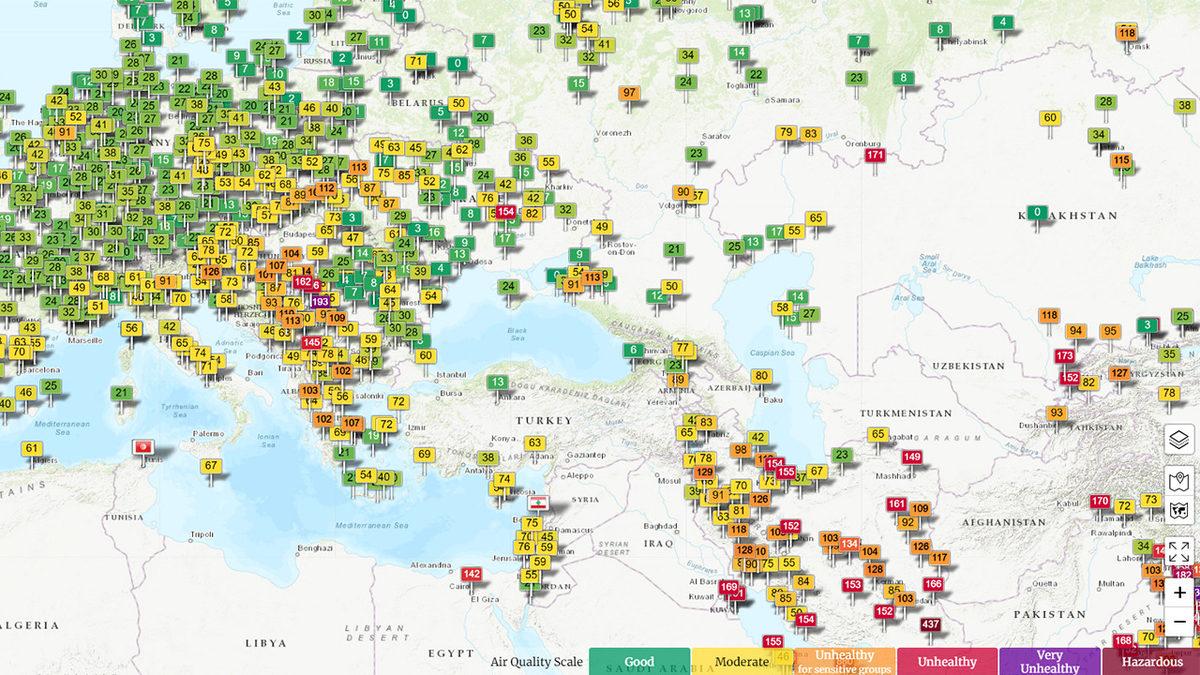Click the world map view icon

[x=1179, y=511]
